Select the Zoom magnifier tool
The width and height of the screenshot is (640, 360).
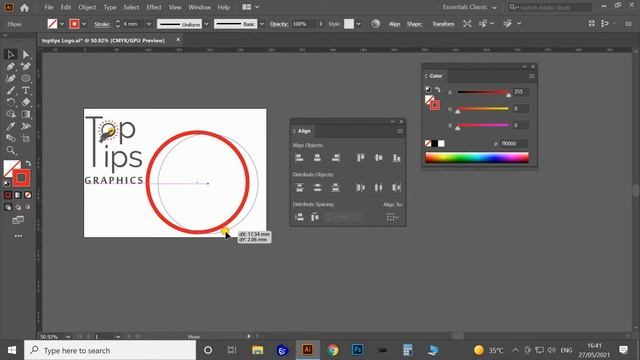click(x=11, y=150)
